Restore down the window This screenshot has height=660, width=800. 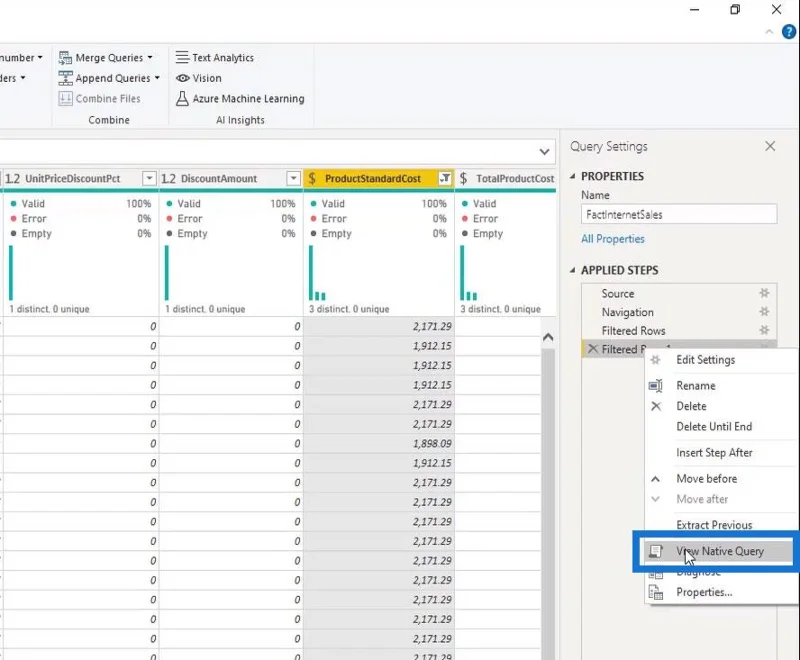[735, 10]
